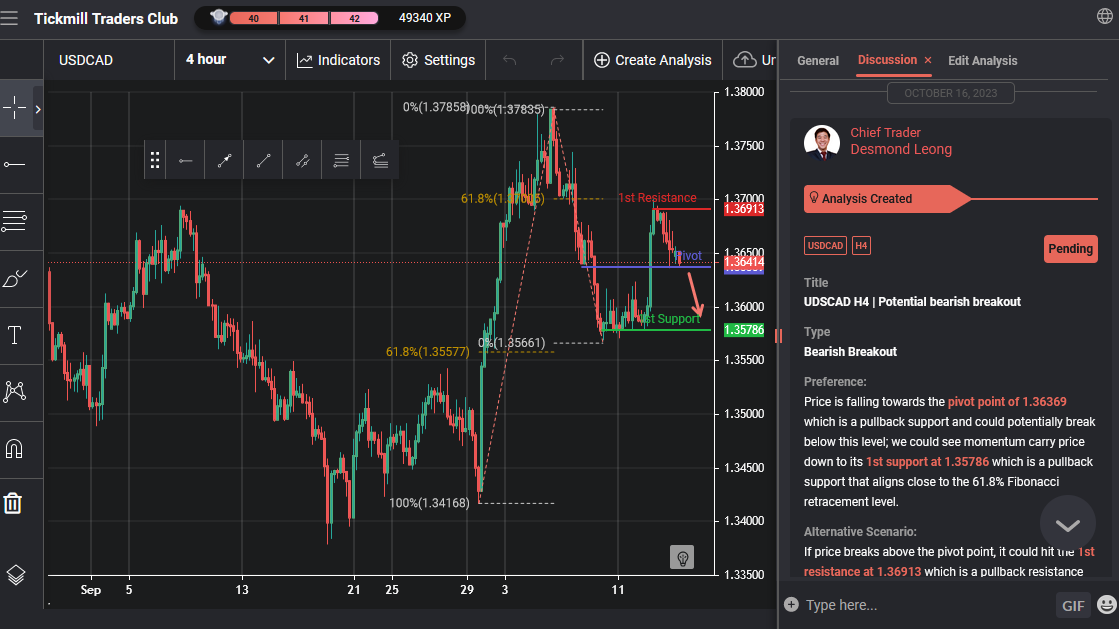Click the level 42 progress segment

coord(354,19)
